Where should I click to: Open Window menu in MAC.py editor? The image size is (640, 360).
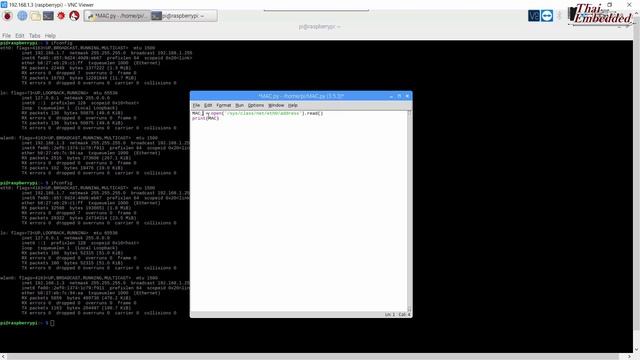click(x=276, y=105)
